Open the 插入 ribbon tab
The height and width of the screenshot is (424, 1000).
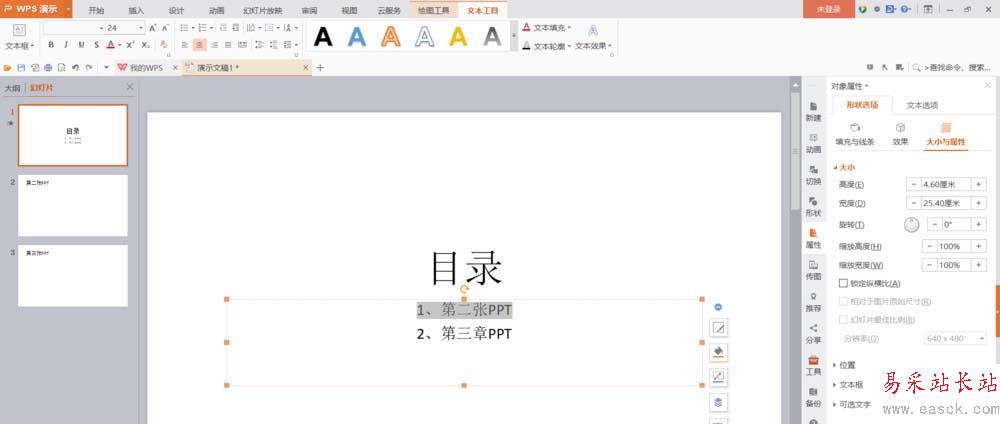136,10
